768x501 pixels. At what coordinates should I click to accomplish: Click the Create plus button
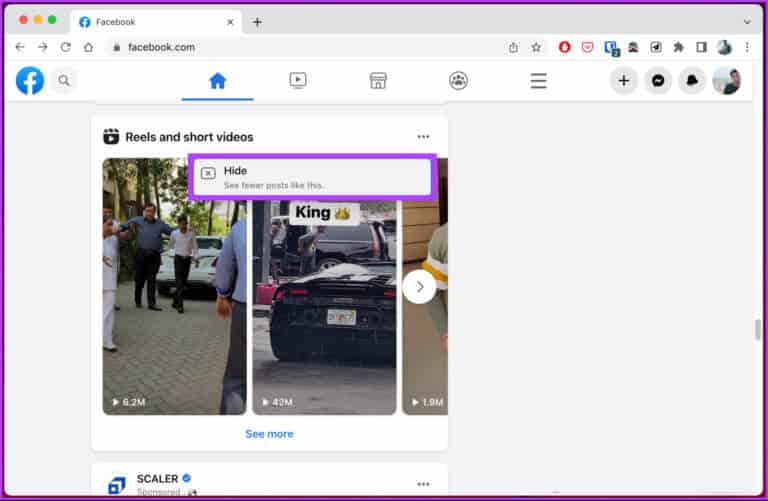coord(624,81)
